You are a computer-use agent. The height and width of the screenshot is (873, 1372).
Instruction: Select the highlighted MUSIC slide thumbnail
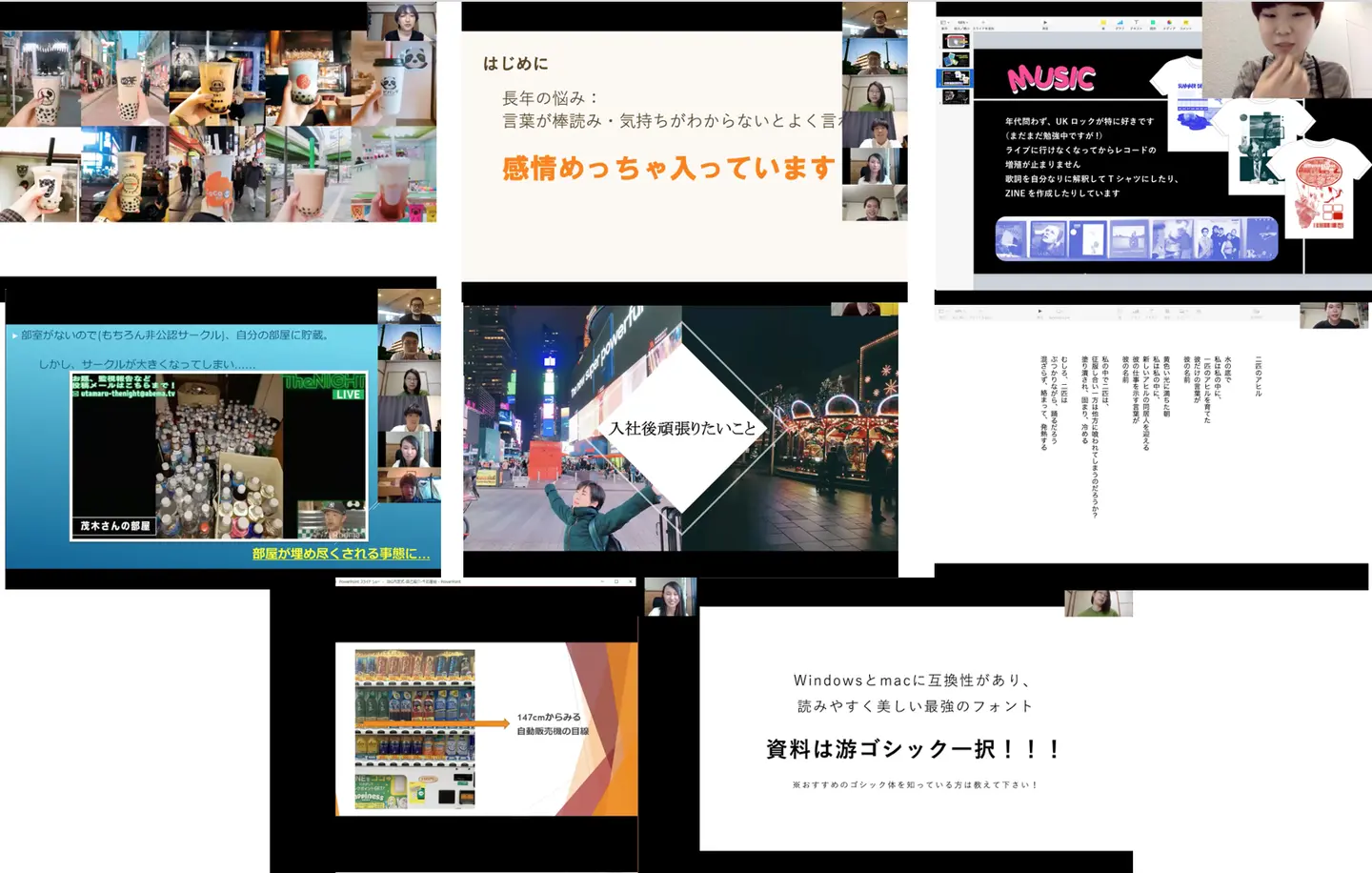click(956, 77)
